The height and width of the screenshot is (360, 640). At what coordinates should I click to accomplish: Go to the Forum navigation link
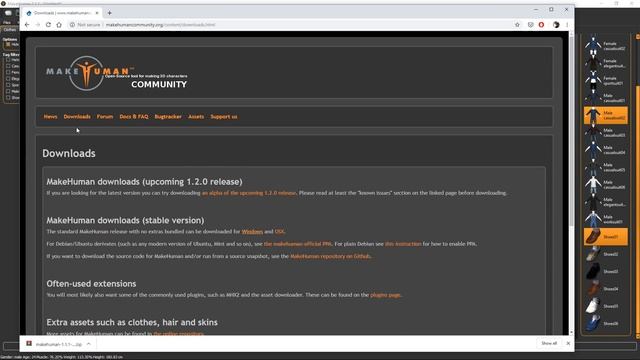105,117
